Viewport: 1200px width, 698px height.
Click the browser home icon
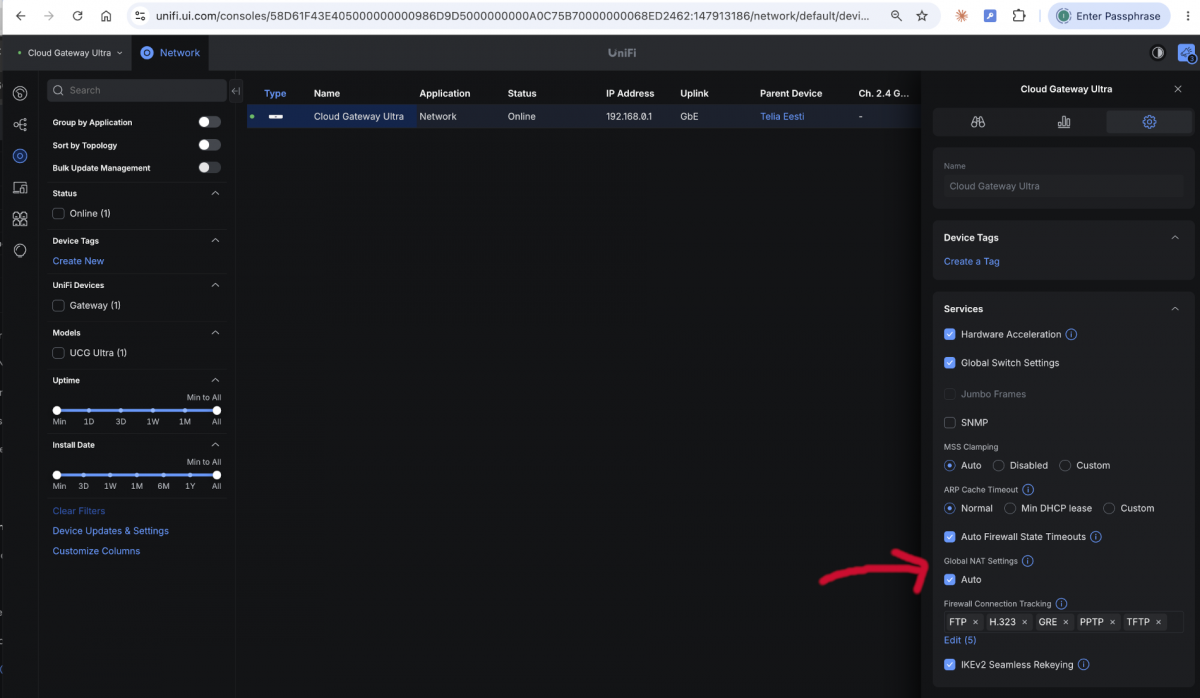tap(106, 16)
